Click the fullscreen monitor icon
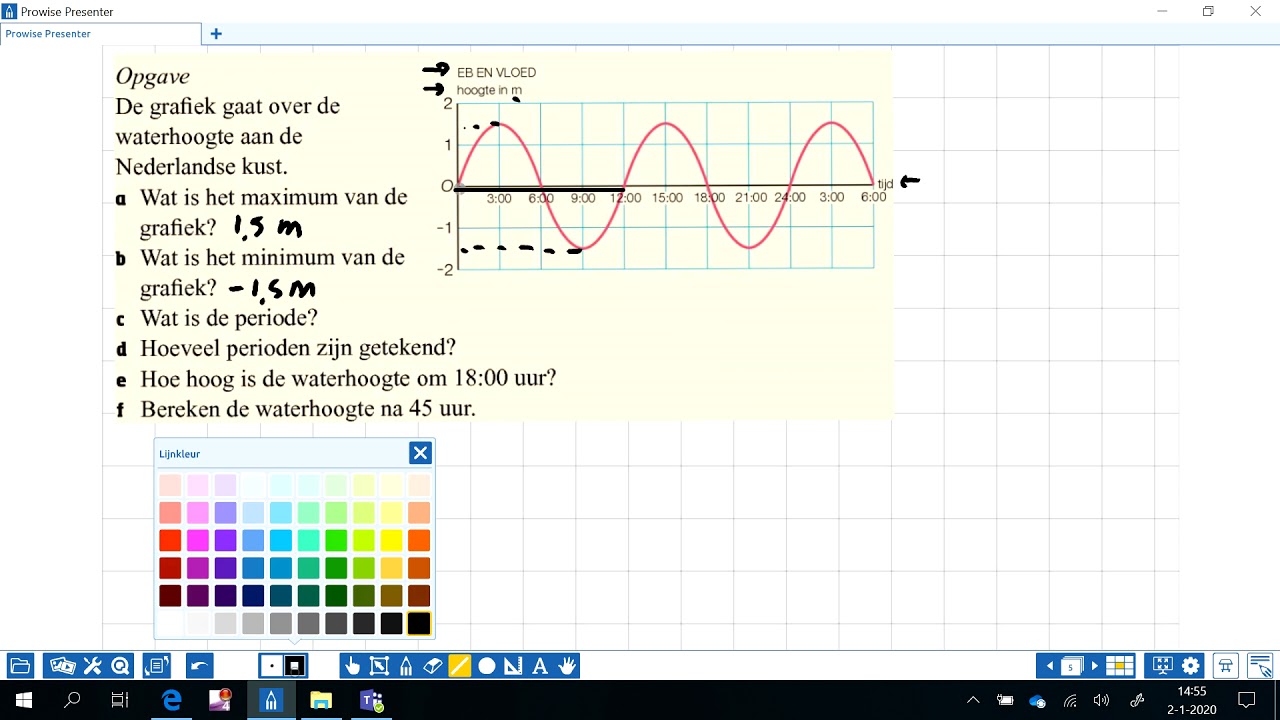1280x720 pixels. point(1162,666)
